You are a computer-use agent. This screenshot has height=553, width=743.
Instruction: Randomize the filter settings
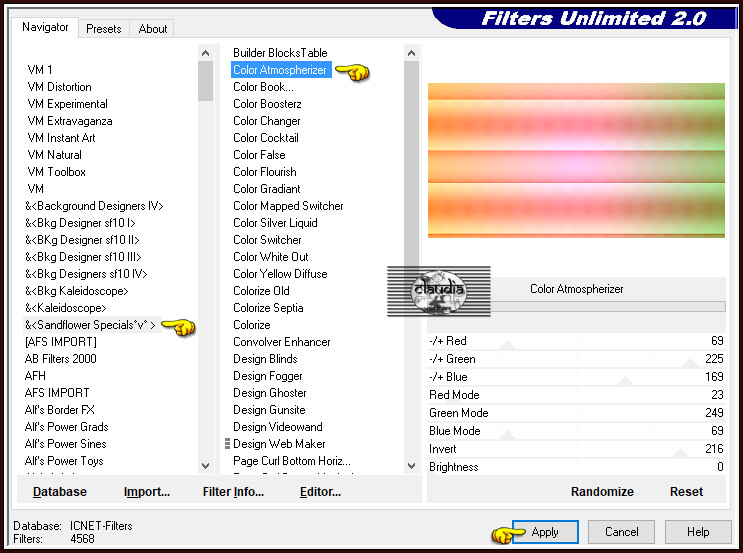click(x=602, y=492)
